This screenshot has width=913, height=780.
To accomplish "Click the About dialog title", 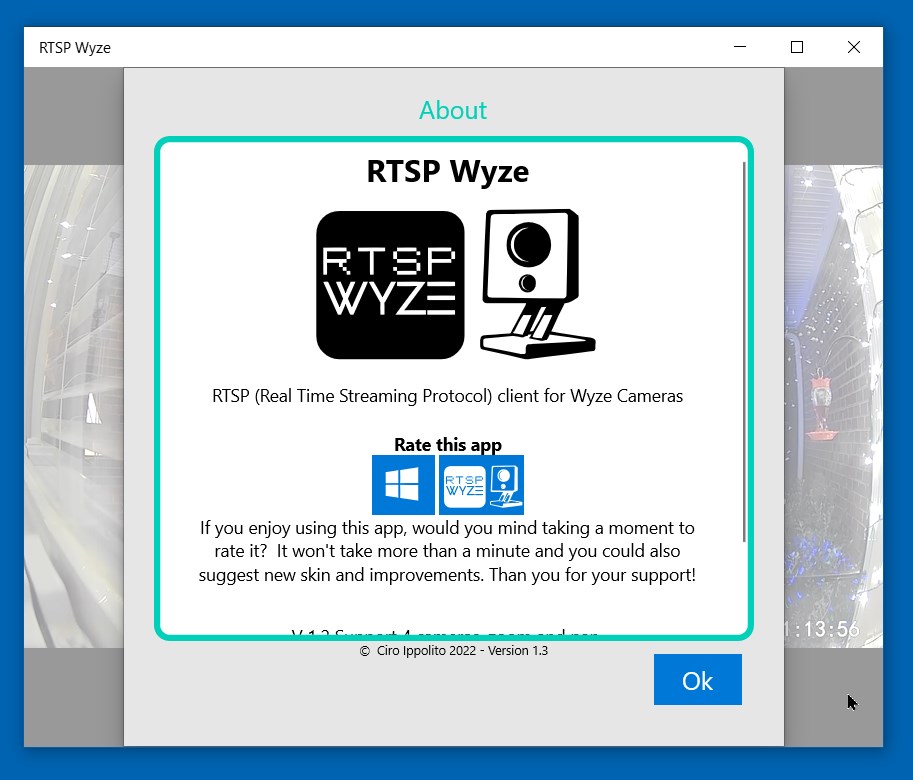I will [452, 110].
